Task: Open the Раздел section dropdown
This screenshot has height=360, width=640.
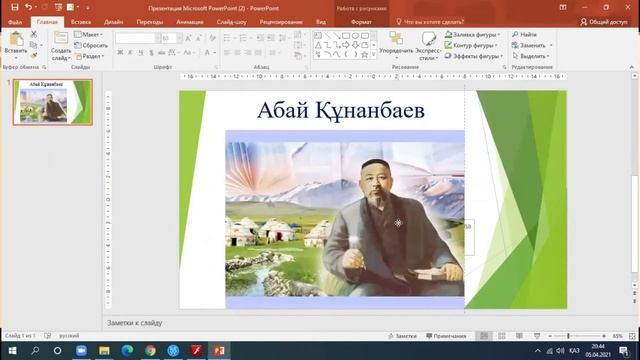Action: click(90, 56)
